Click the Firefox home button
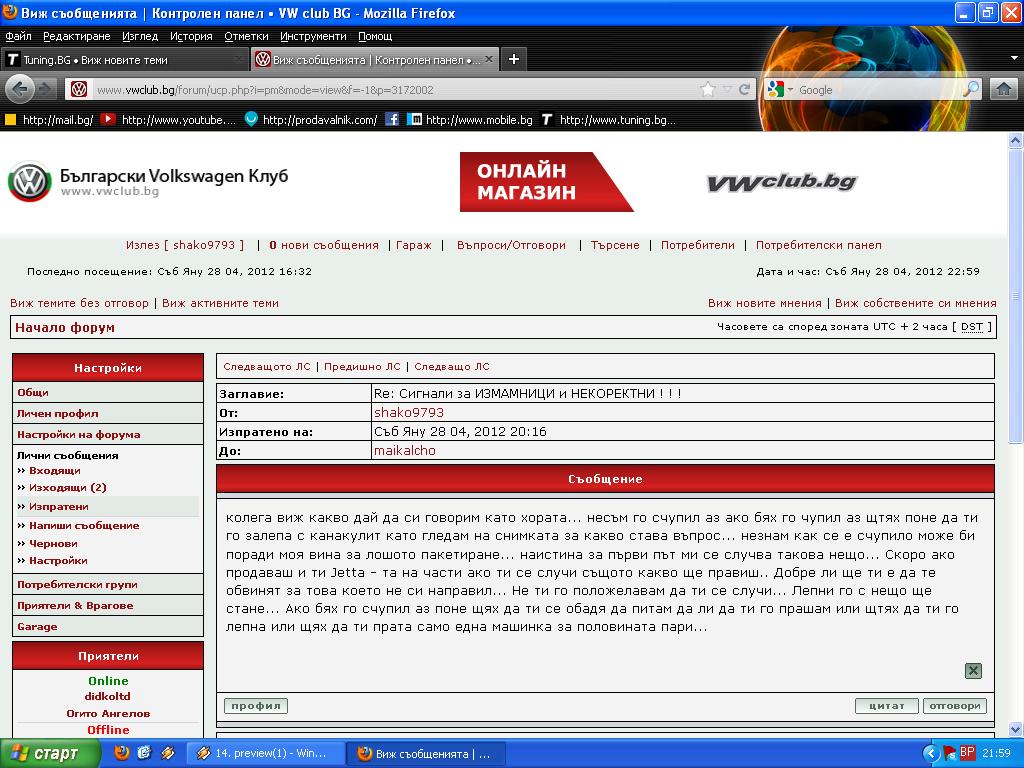 1004,90
